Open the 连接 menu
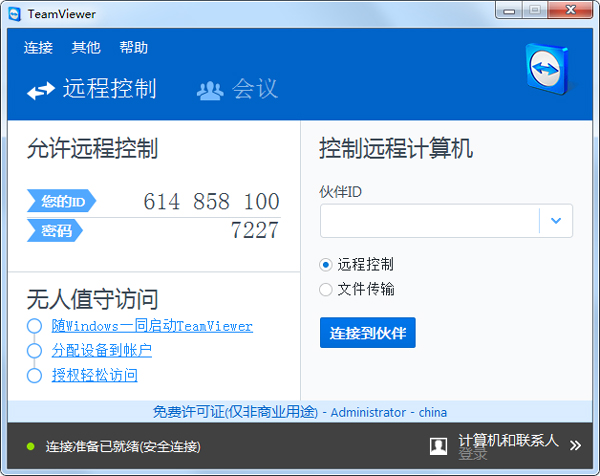 coord(38,48)
